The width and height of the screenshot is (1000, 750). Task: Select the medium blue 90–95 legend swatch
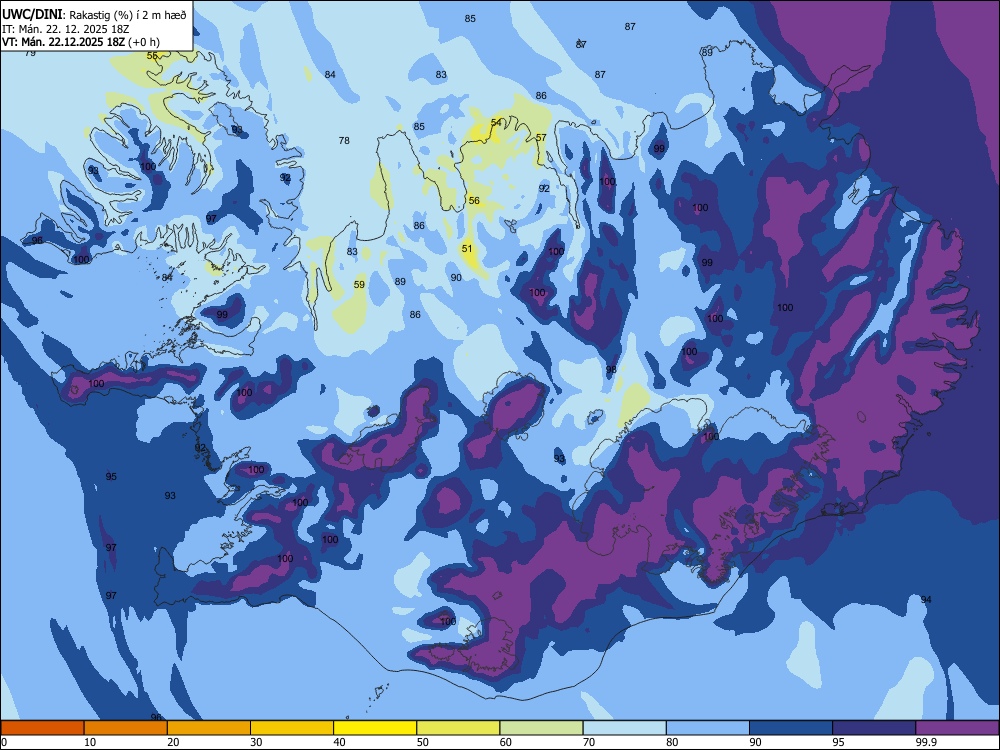pyautogui.click(x=791, y=728)
